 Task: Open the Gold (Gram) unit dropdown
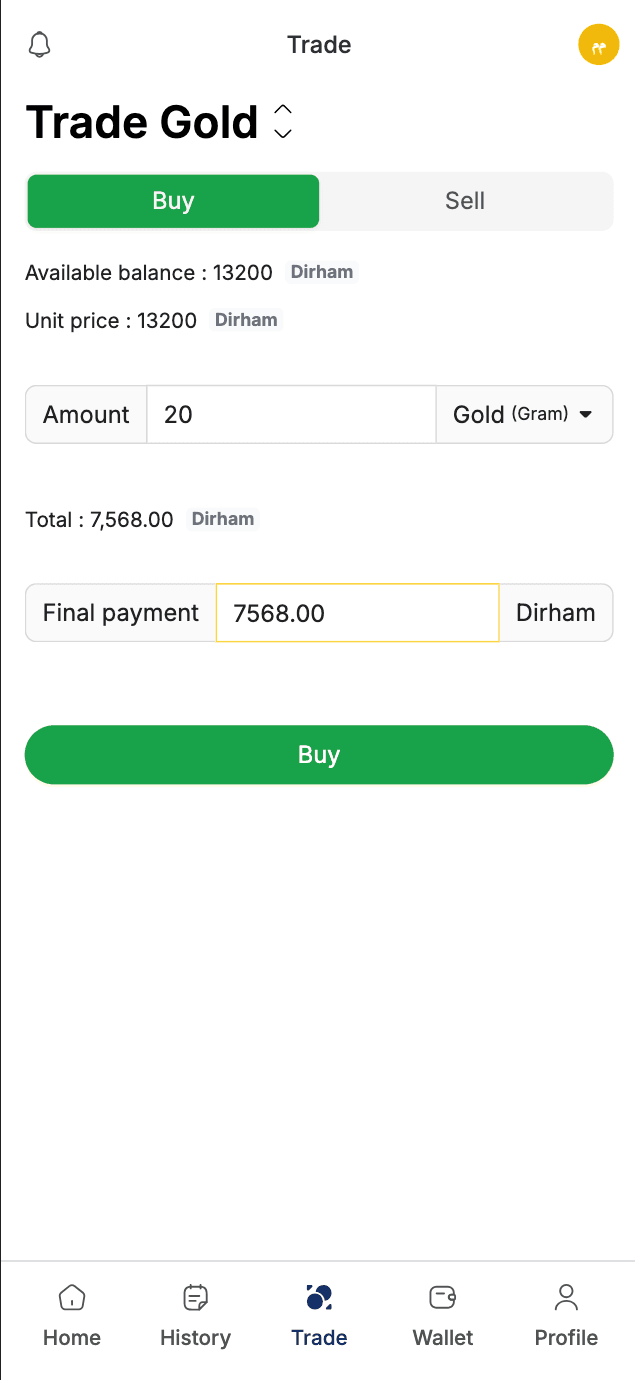pyautogui.click(x=524, y=414)
